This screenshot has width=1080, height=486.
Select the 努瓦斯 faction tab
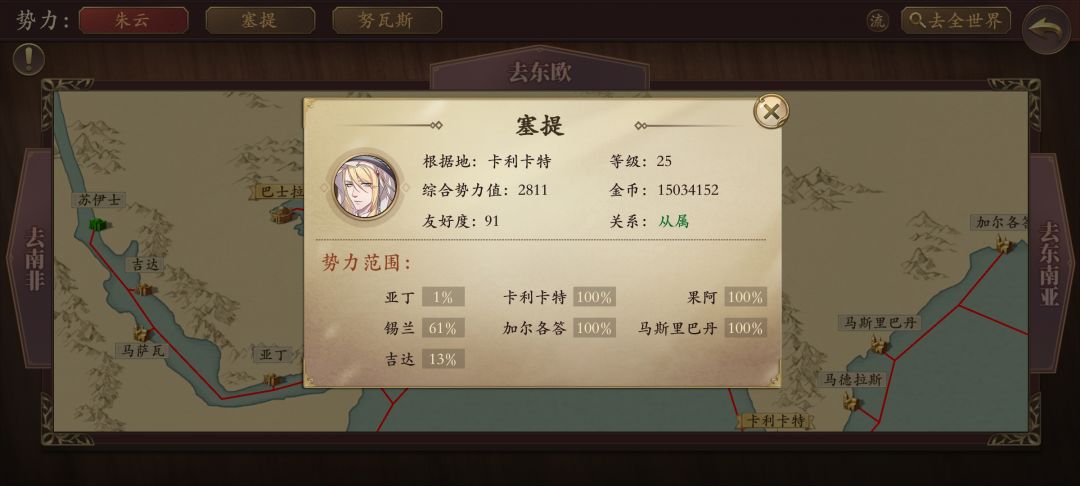pos(387,21)
